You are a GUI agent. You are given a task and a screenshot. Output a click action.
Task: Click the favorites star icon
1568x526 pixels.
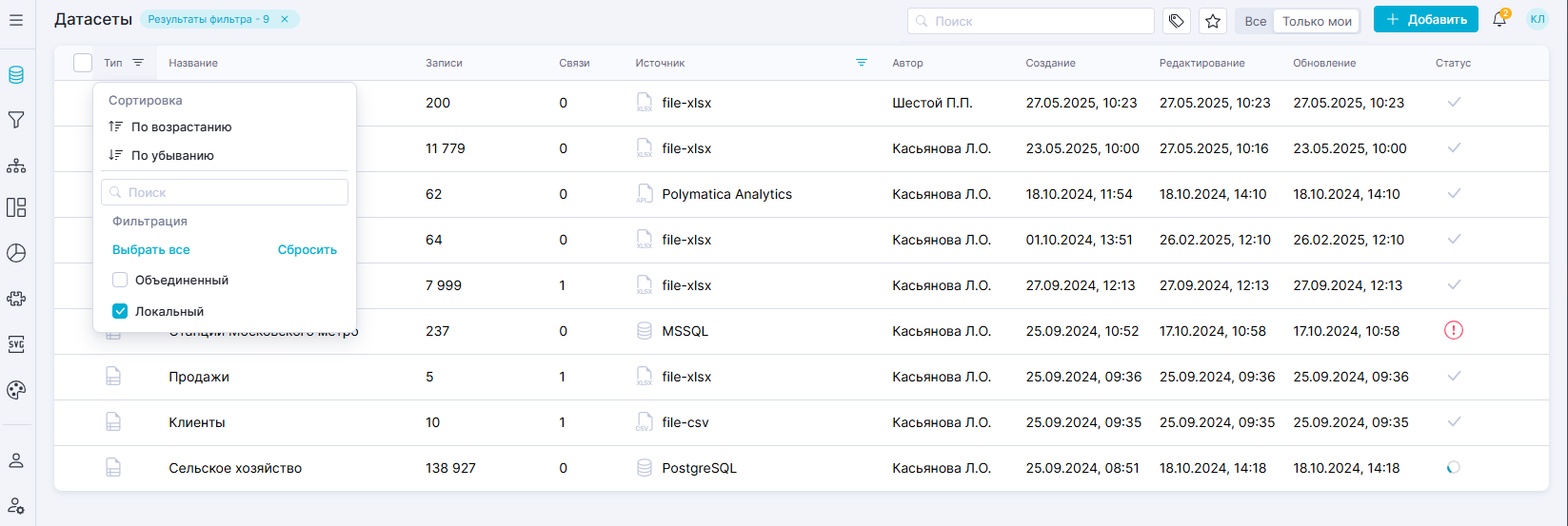[x=1212, y=21]
